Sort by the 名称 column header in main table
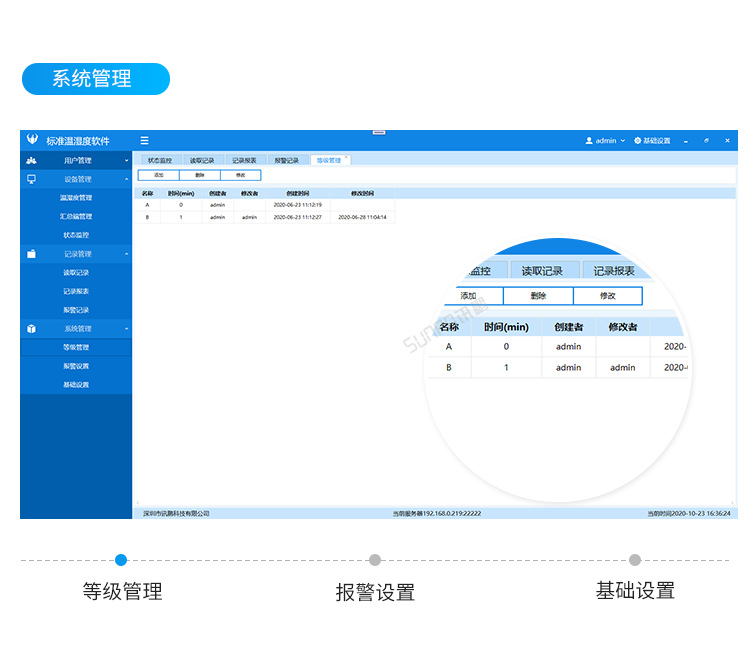The height and width of the screenshot is (653, 750). point(147,193)
